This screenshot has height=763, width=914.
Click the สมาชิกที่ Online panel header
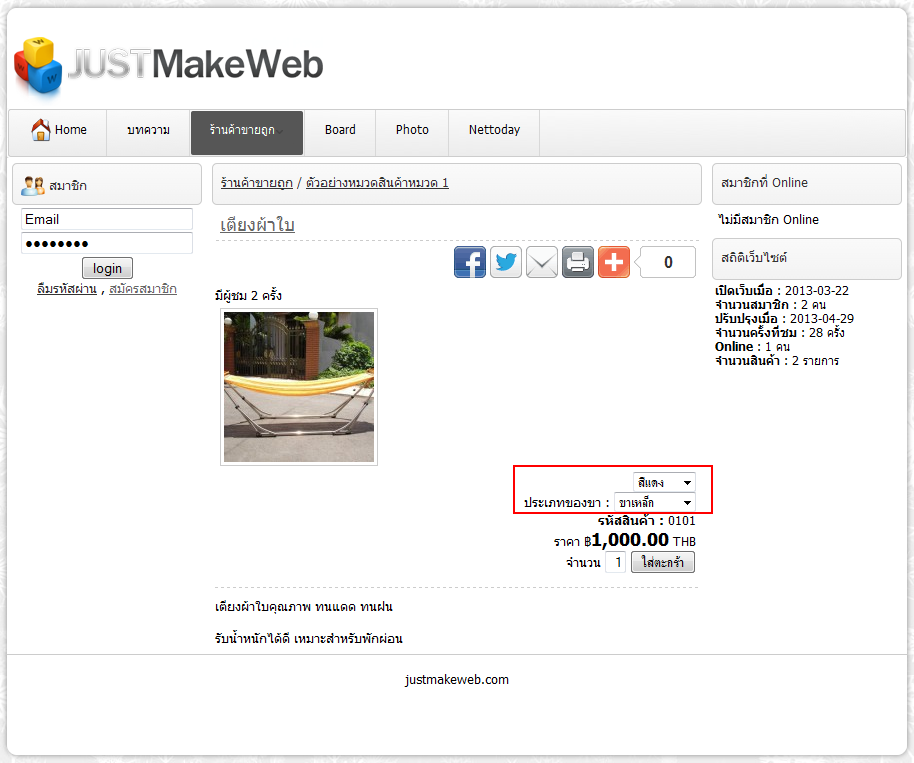click(x=807, y=184)
